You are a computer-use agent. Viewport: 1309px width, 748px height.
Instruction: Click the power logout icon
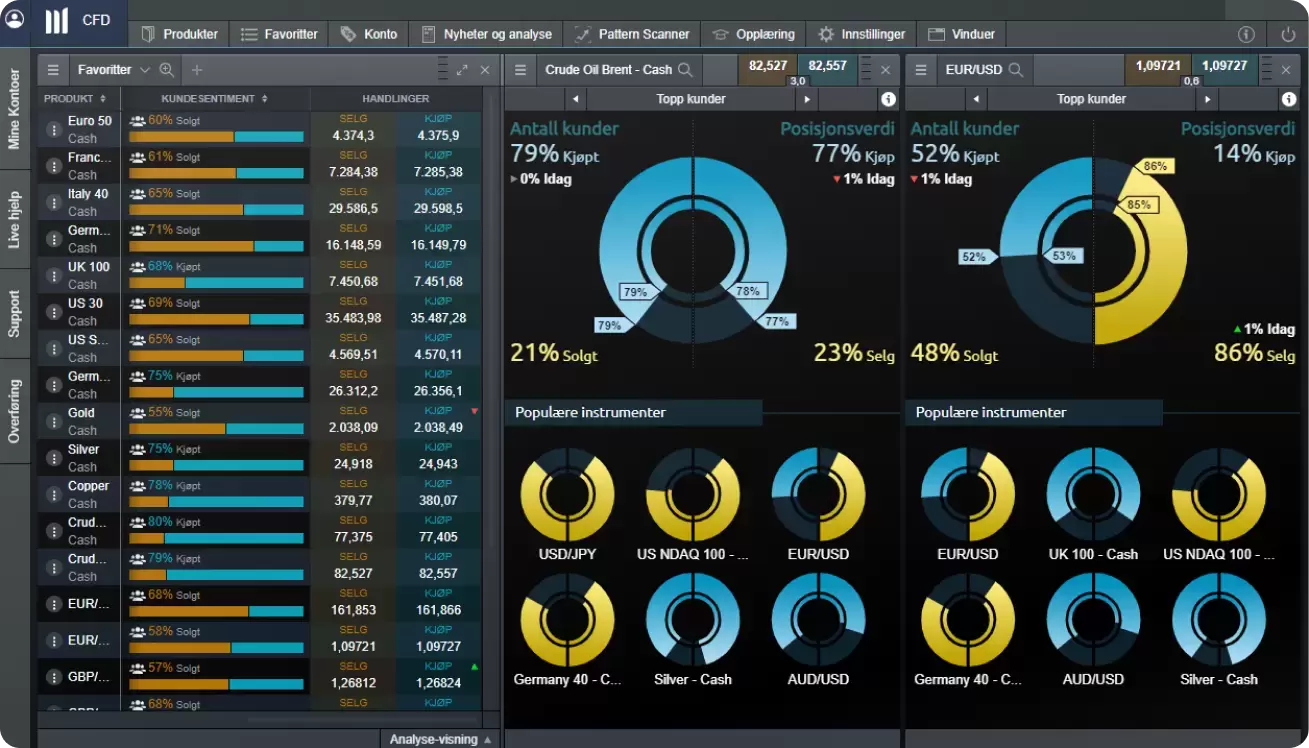(x=1288, y=34)
